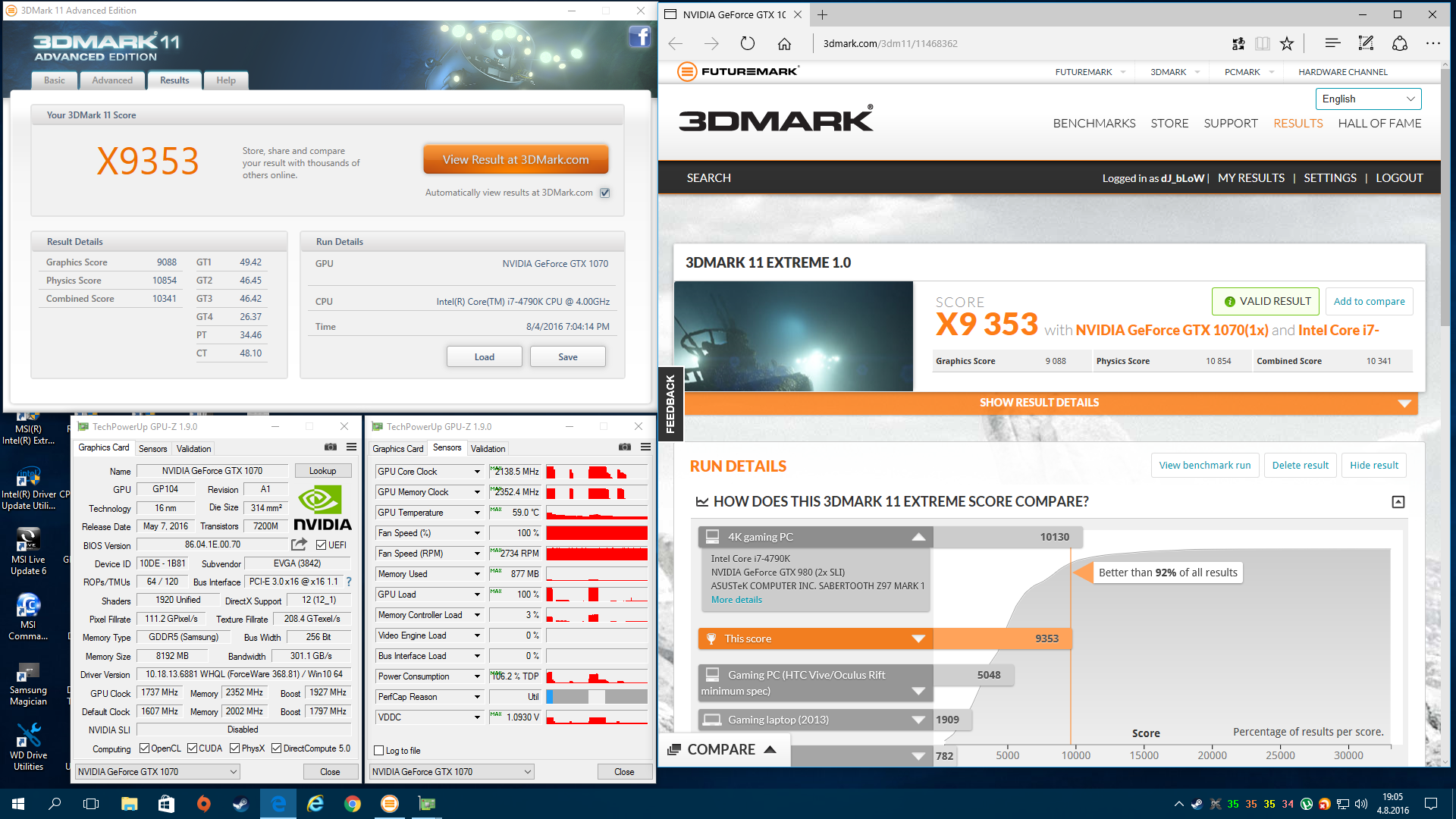Open the WD Drive Utilities desktop icon
This screenshot has width=1456, height=819.
(x=28, y=747)
